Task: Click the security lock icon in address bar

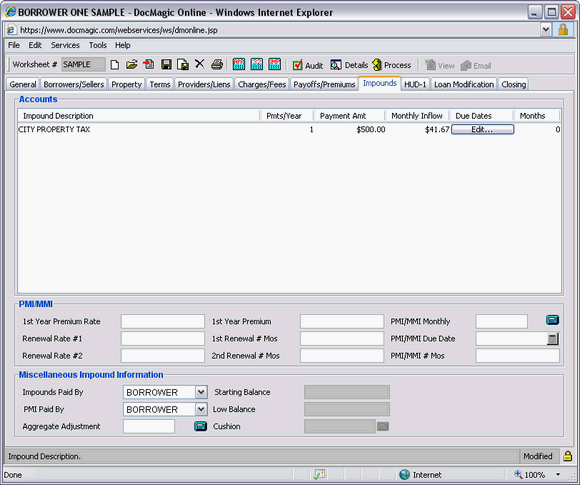Action: (563, 30)
